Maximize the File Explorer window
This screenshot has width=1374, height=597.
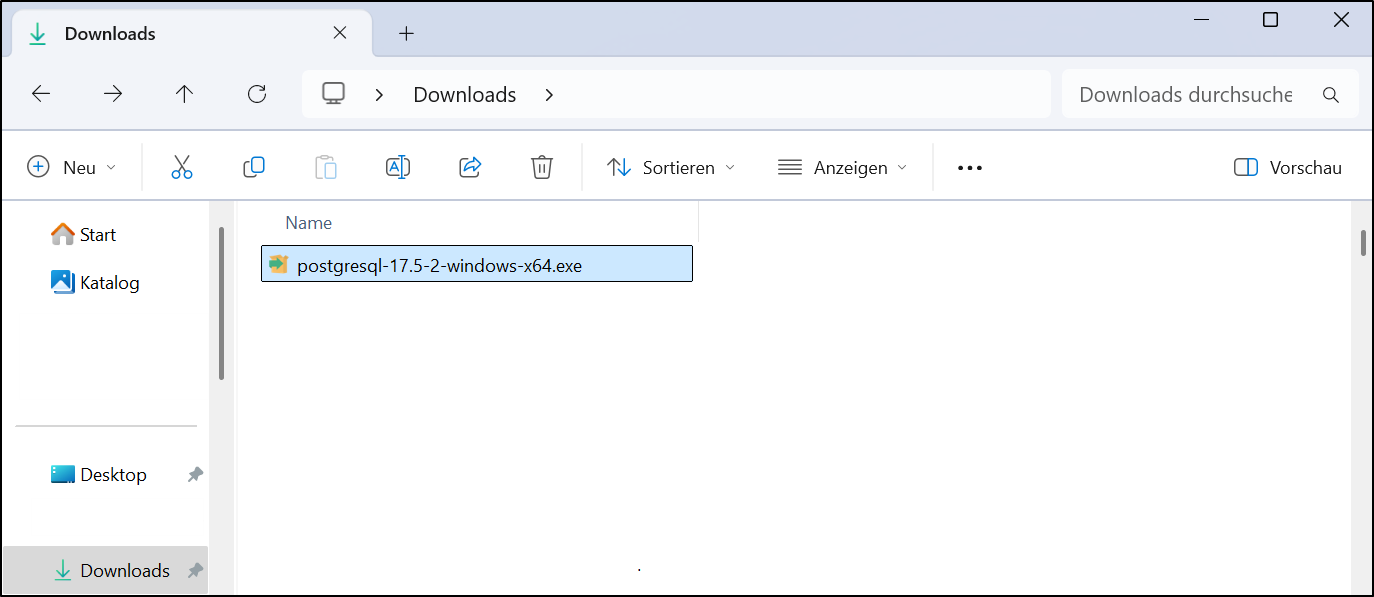point(1270,20)
